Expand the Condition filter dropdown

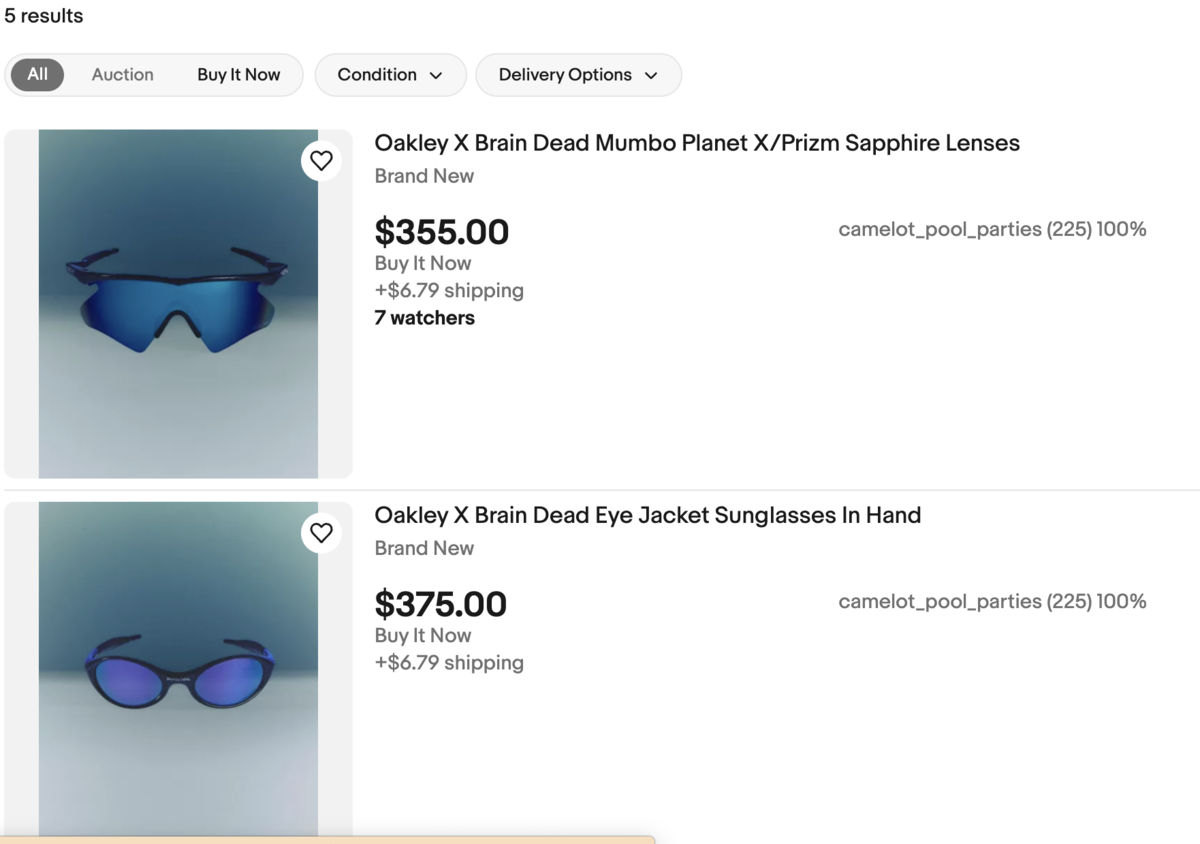390,75
